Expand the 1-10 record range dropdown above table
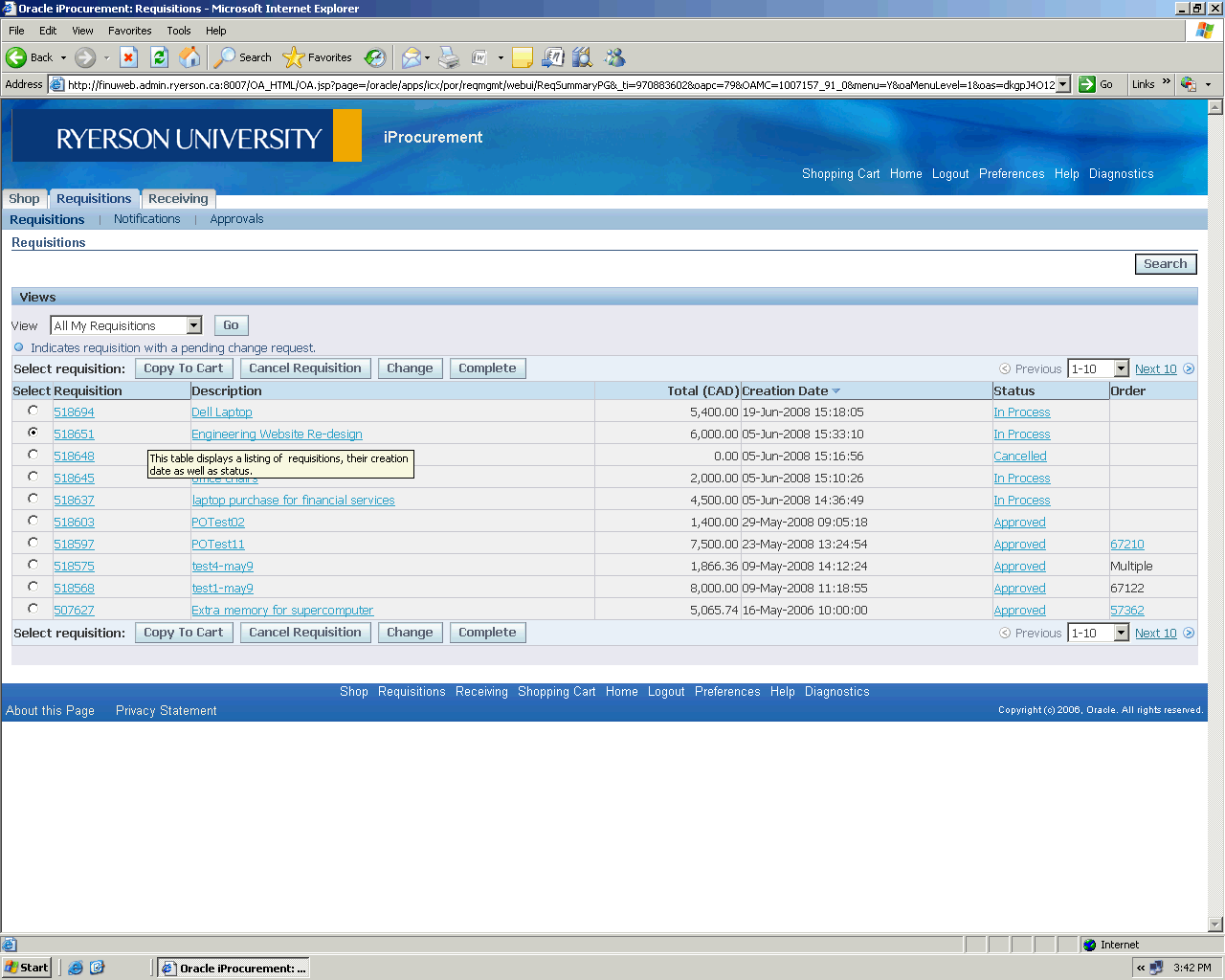This screenshot has height=980, width=1225. [x=1121, y=368]
